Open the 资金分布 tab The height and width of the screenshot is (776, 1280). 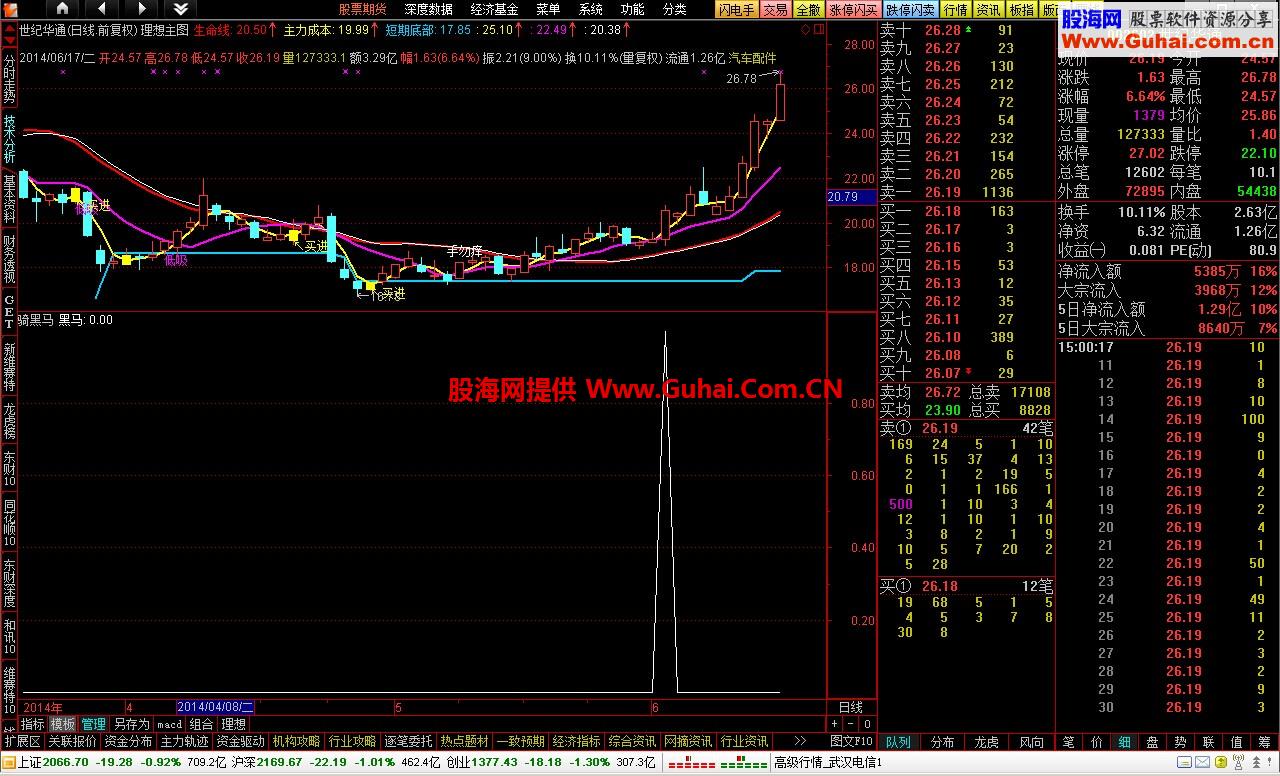click(128, 741)
